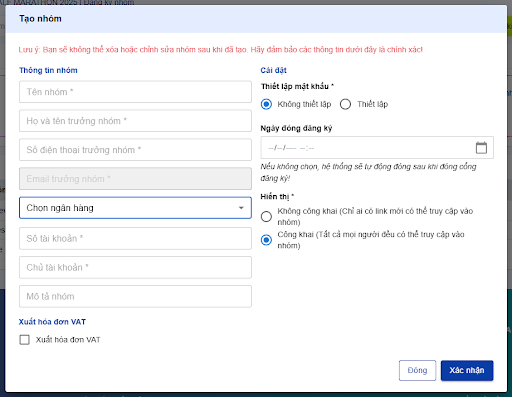Focus 'Họ và tên trưởng nhóm' field
This screenshot has width=512, height=397.
[135, 121]
